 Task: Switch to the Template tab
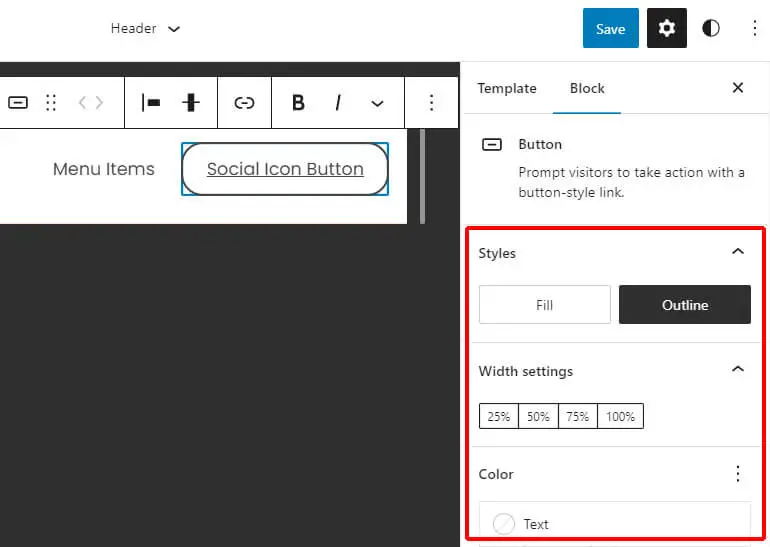coord(507,88)
